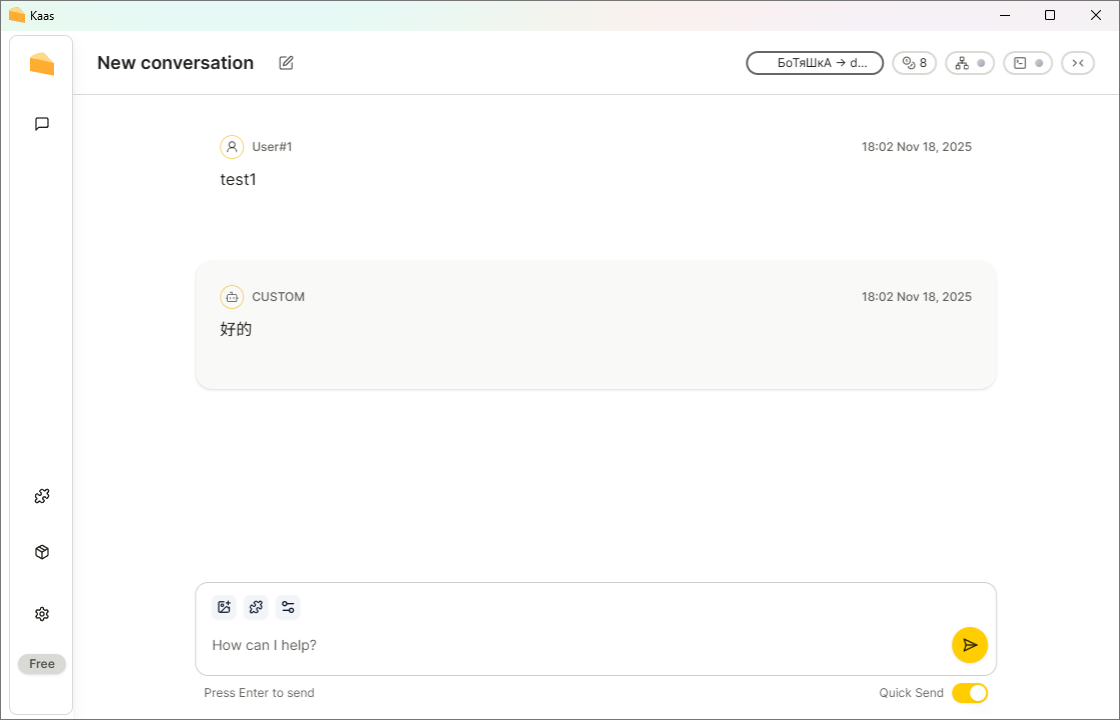Collapse the header with the >< button
Viewport: 1120px width, 720px height.
click(x=1077, y=63)
